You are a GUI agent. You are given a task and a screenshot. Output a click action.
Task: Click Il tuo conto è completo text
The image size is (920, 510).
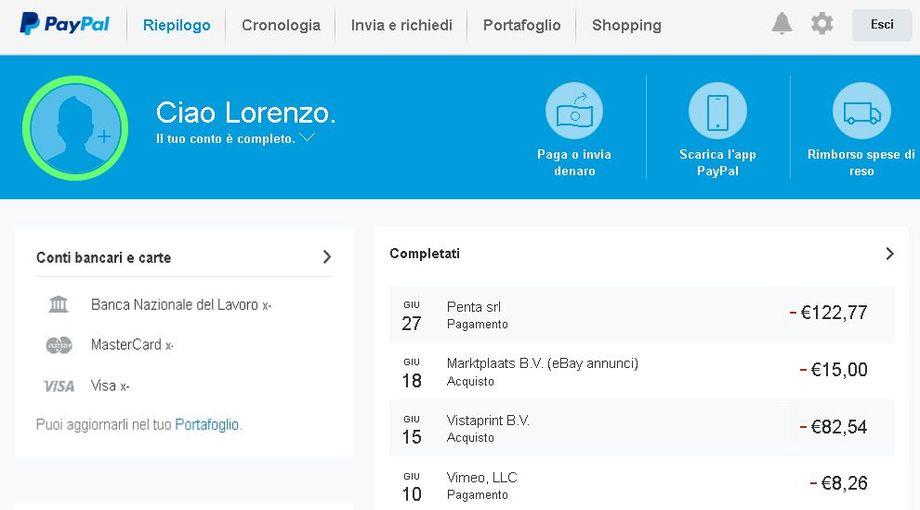coord(225,139)
